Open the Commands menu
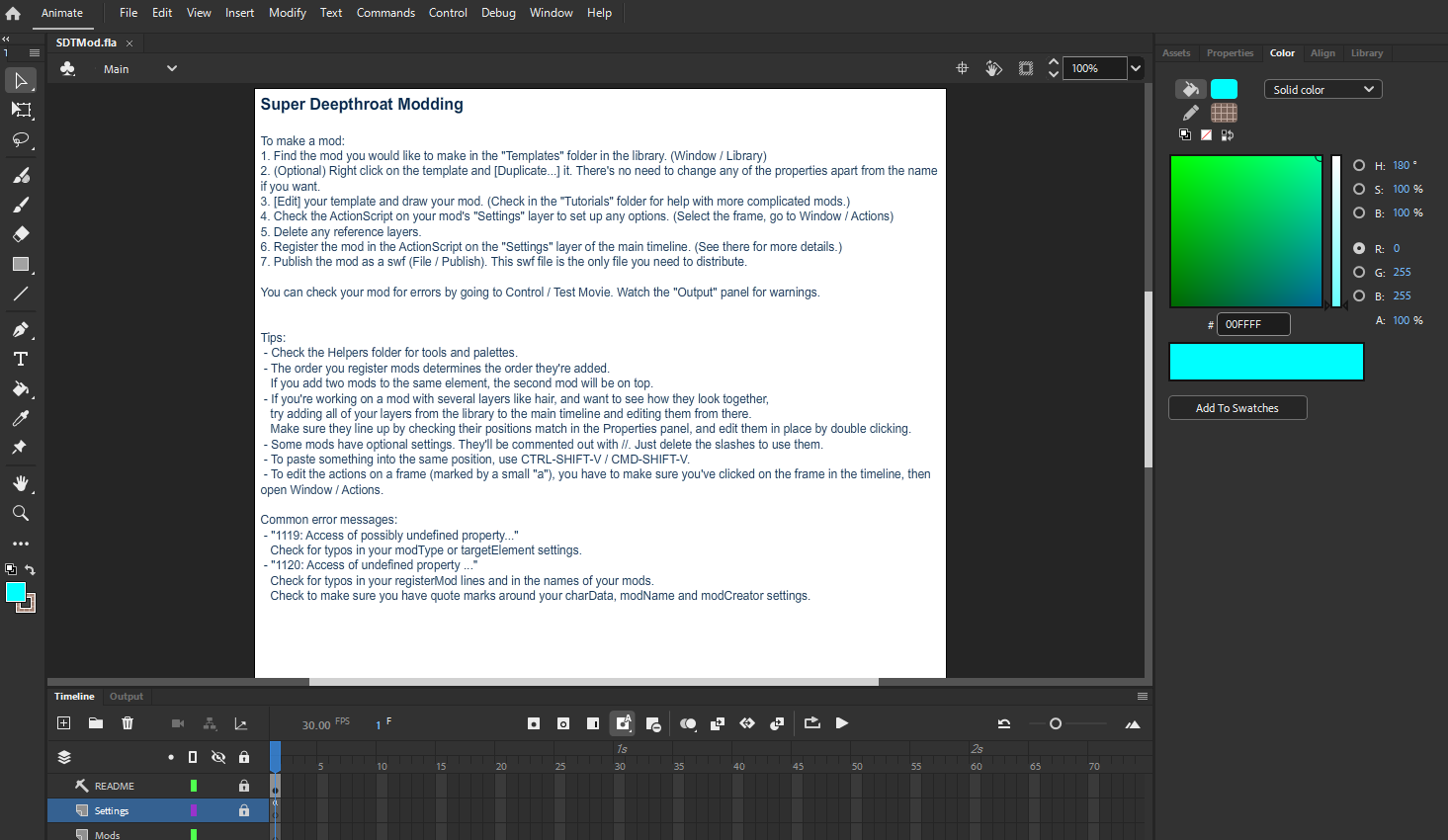The width and height of the screenshot is (1448, 840). click(x=385, y=13)
